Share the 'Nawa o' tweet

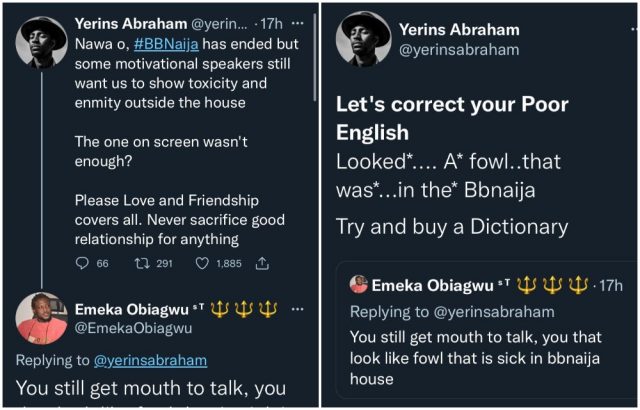[263, 263]
